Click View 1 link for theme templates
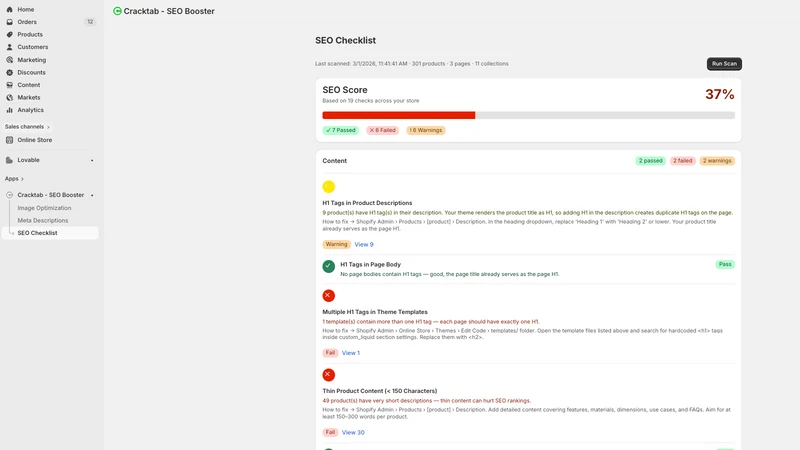The width and height of the screenshot is (800, 450). click(x=351, y=353)
